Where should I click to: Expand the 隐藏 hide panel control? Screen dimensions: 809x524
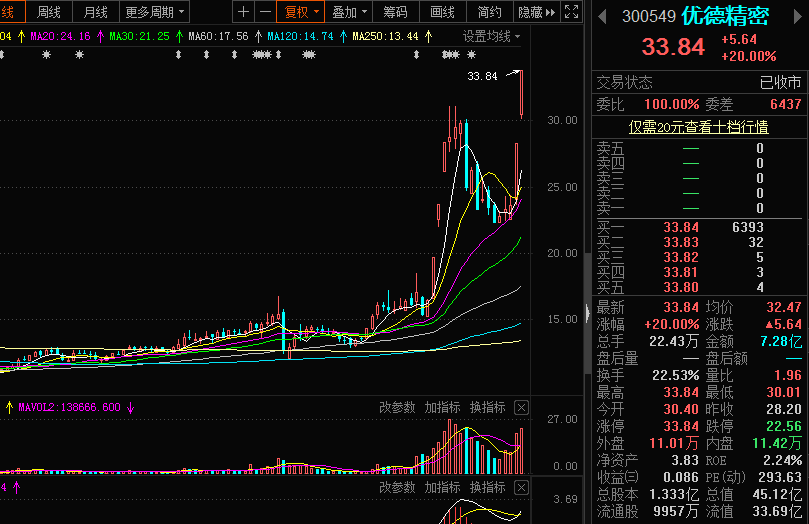537,12
